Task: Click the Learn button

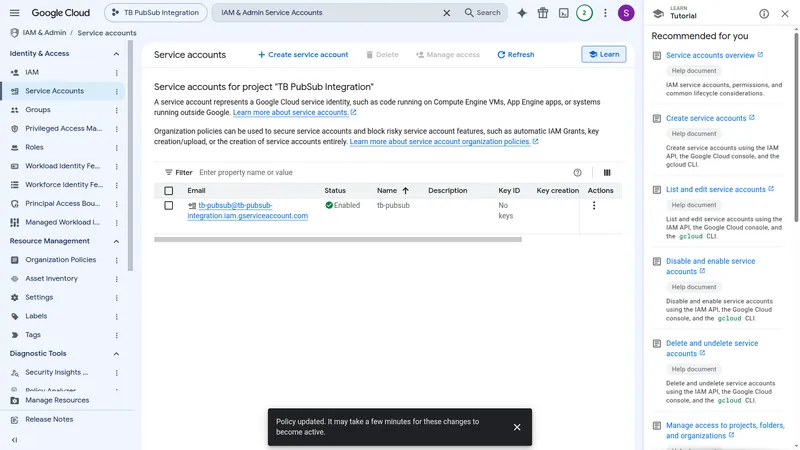Action: tap(604, 54)
